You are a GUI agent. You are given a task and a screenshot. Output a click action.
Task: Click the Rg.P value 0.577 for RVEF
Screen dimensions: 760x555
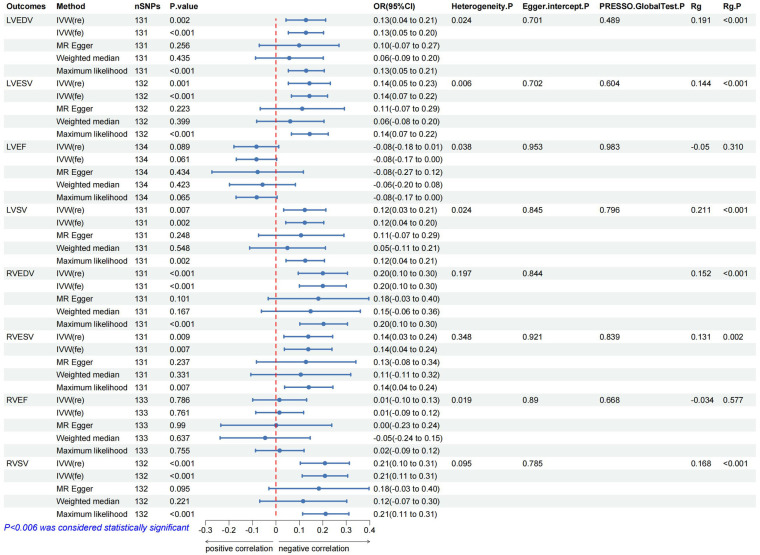(x=733, y=400)
